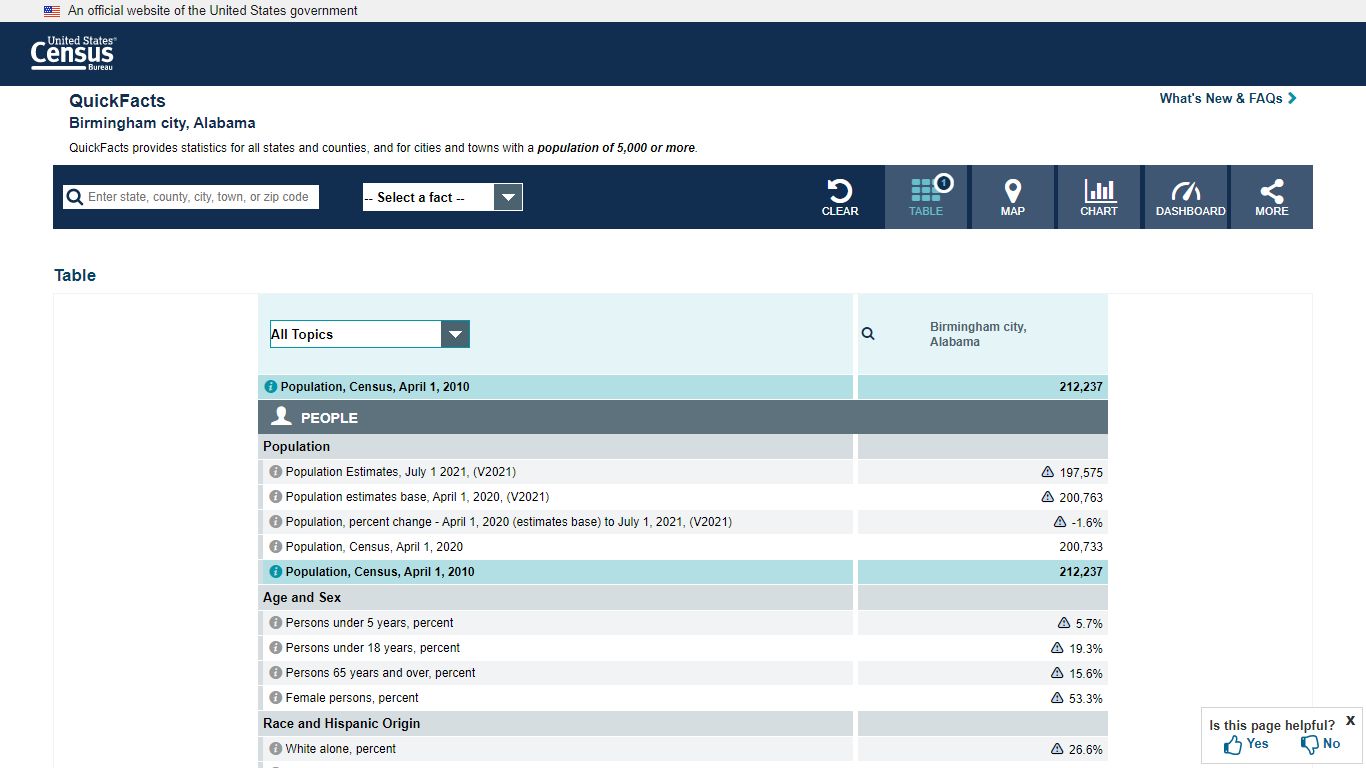Click warning triangle next to 197,575
1366x768 pixels.
coord(1048,472)
